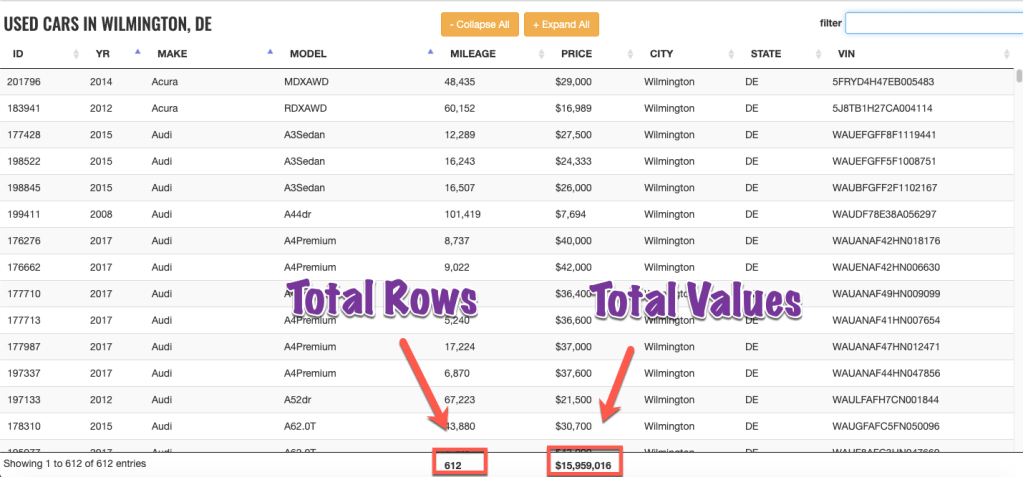The width and height of the screenshot is (1023, 477).
Task: Select the row with ID 201796
Action: pos(23,82)
